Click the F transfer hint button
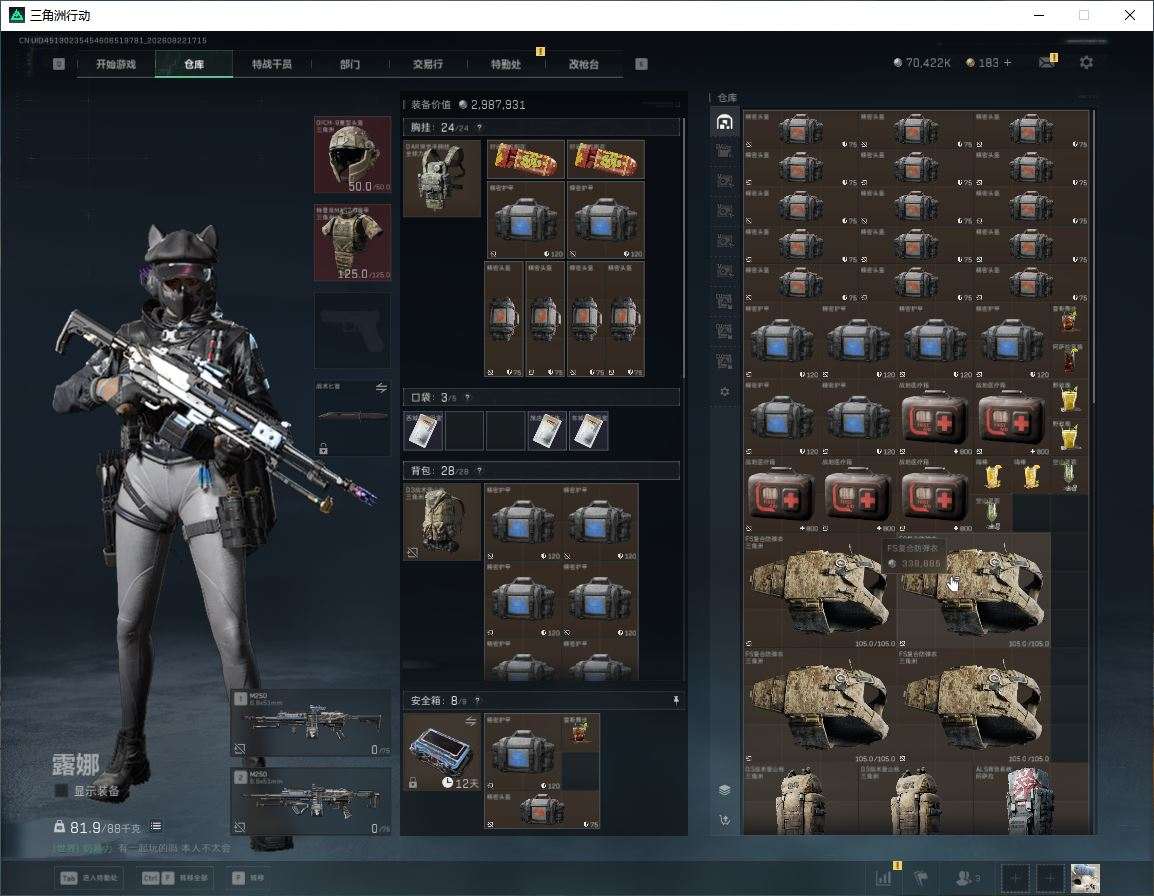The height and width of the screenshot is (896, 1154). click(x=247, y=878)
